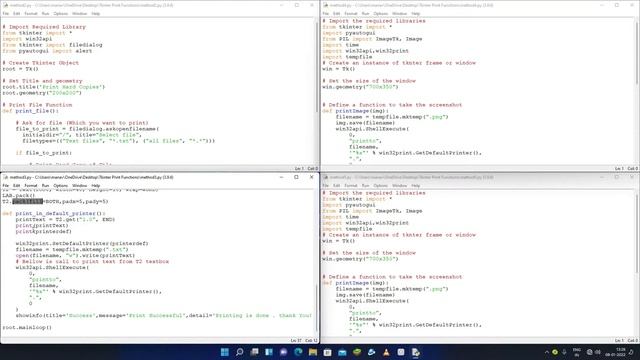The image size is (640, 360).
Task: Open File menu in top-right IDLE window
Action: point(326,13)
